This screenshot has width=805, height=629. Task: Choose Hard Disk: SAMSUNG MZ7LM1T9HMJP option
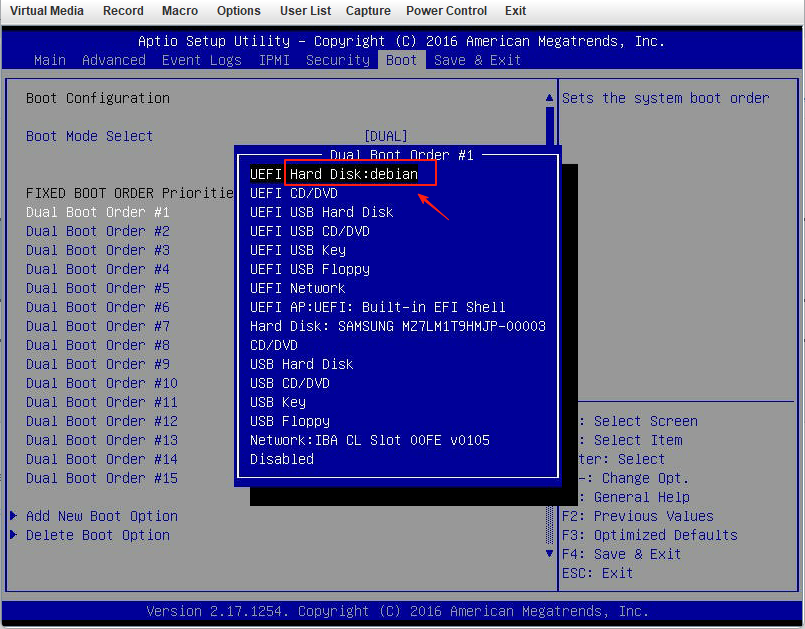click(x=398, y=326)
